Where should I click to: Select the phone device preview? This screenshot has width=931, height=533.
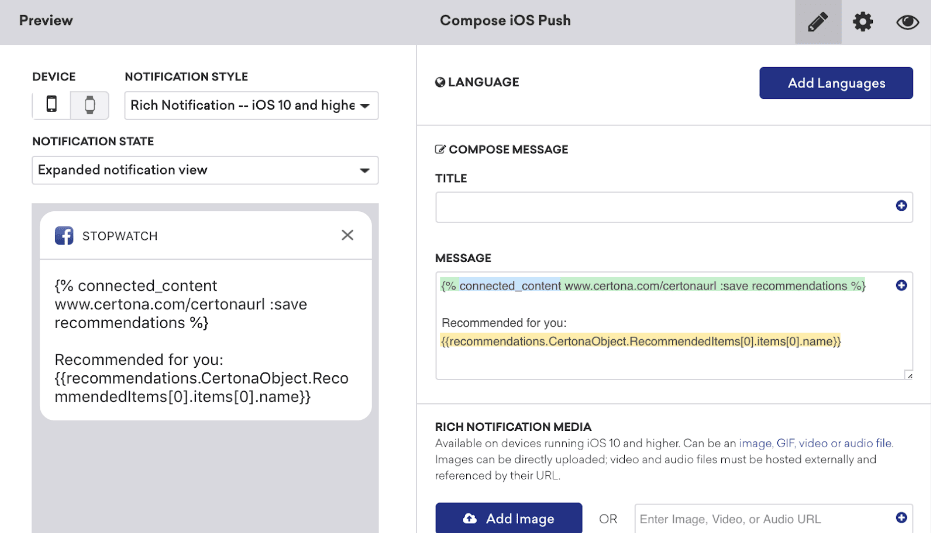click(52, 105)
